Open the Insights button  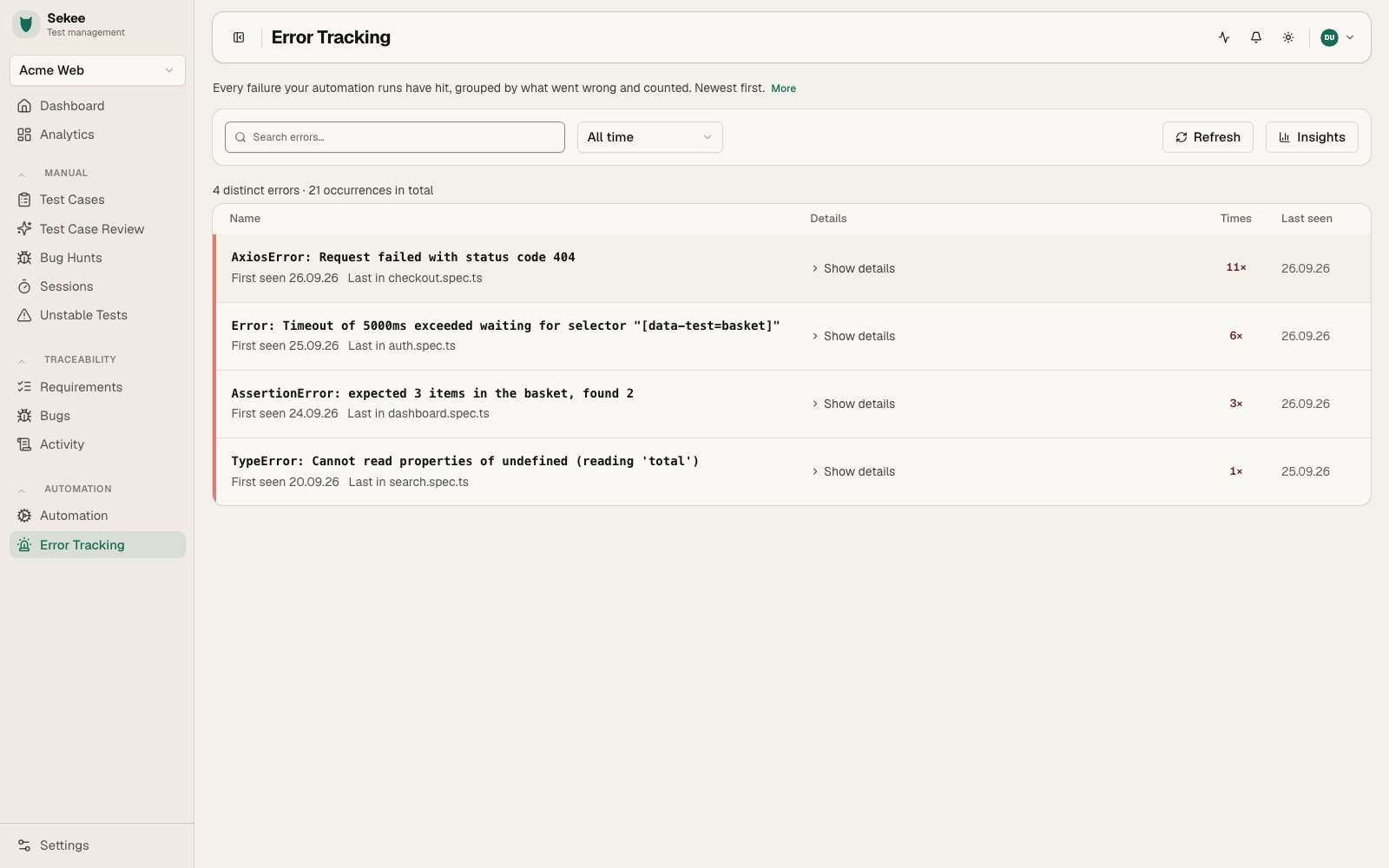[x=1312, y=137]
